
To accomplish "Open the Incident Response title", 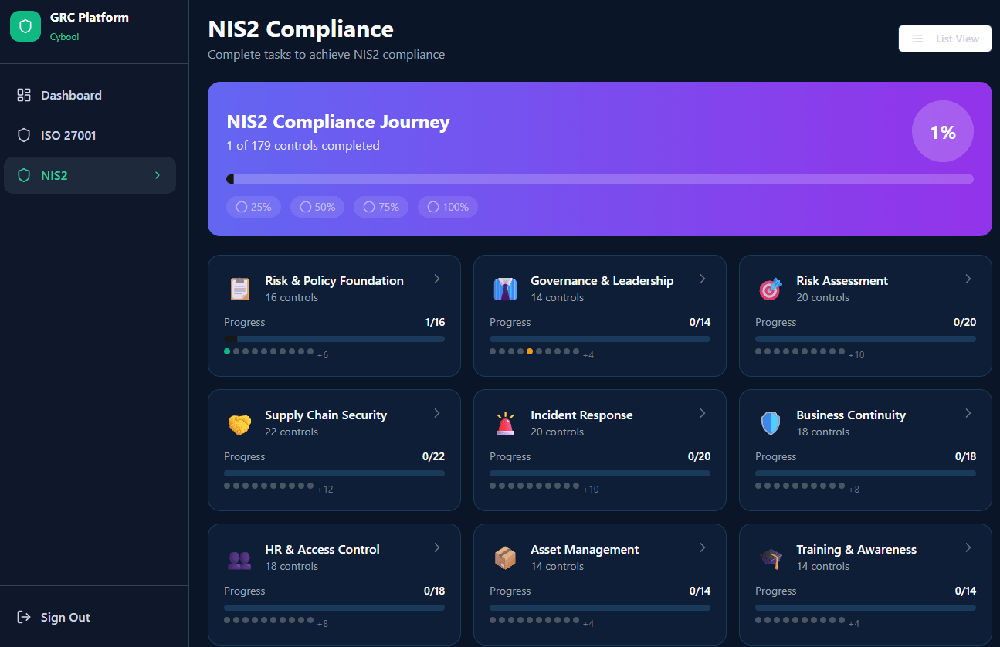I will tap(582, 415).
